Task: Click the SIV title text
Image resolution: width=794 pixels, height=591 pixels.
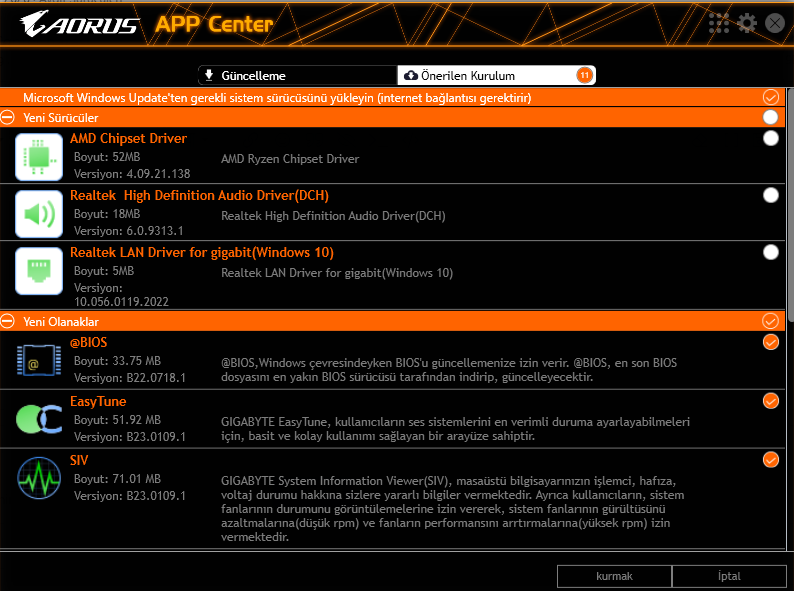Action: click(79, 460)
